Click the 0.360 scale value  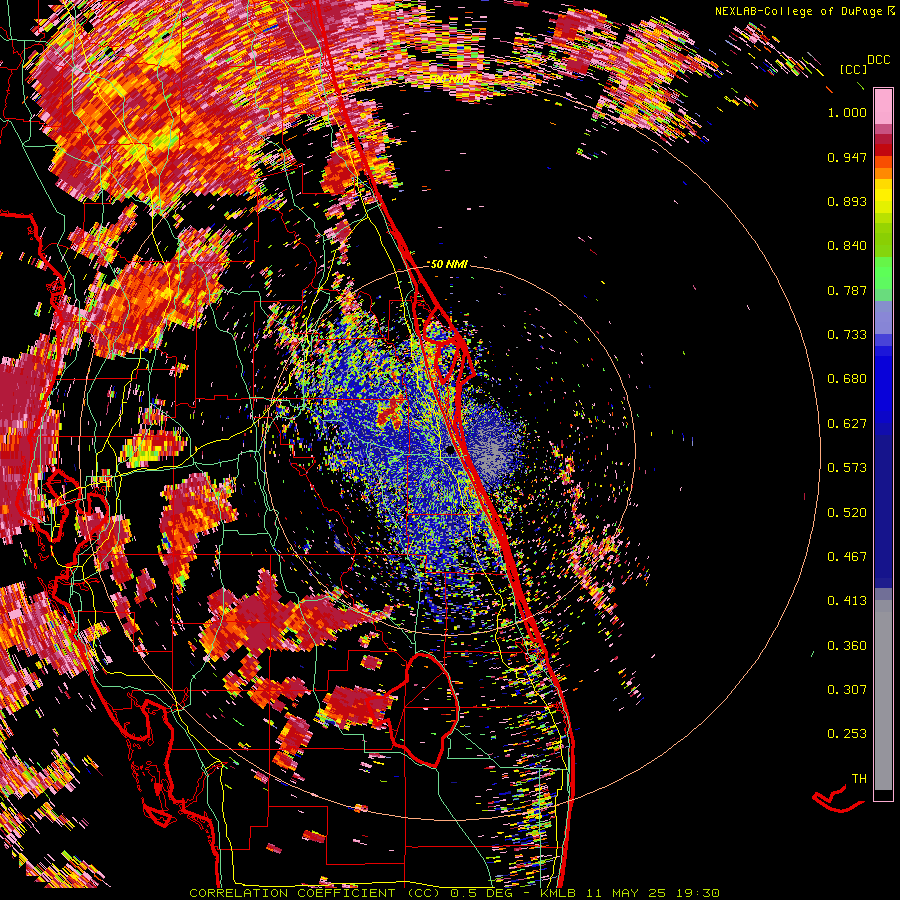847,646
